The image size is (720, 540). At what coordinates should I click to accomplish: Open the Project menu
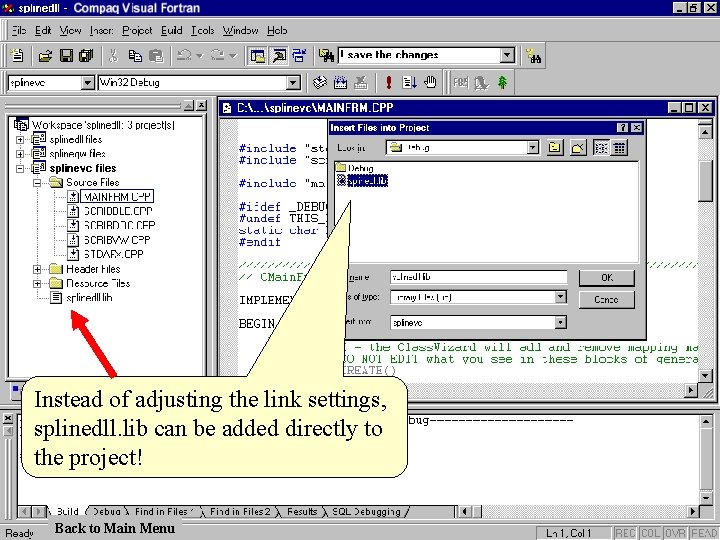point(137,30)
